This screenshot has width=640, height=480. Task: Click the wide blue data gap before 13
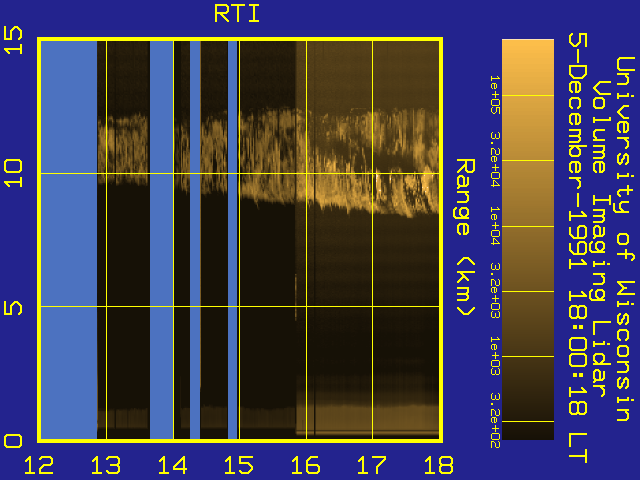69,240
